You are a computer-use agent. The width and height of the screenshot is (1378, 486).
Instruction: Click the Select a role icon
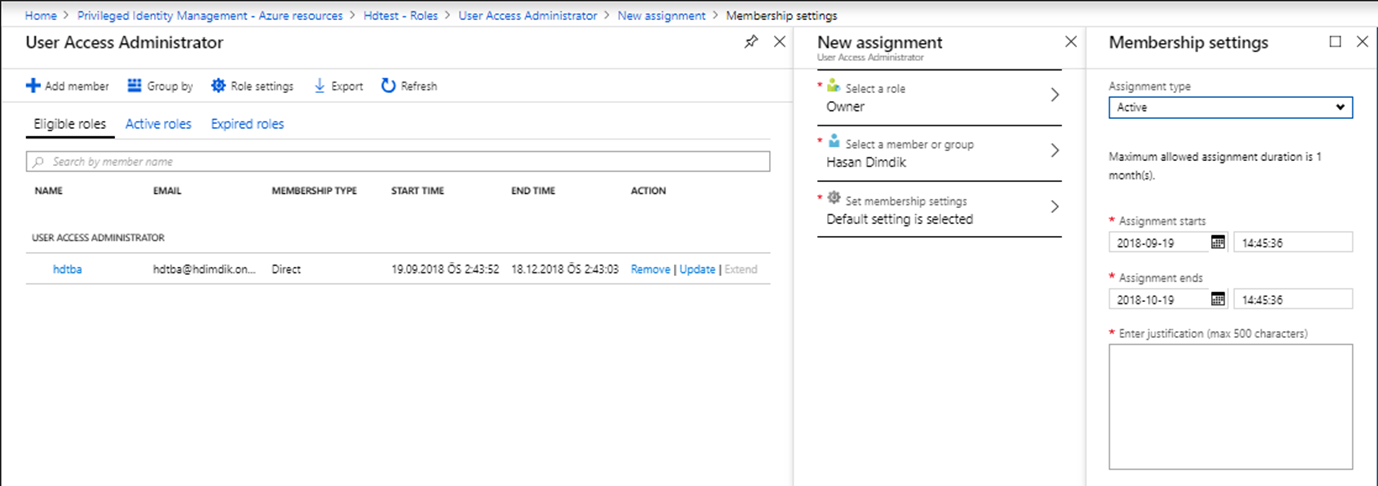click(834, 86)
